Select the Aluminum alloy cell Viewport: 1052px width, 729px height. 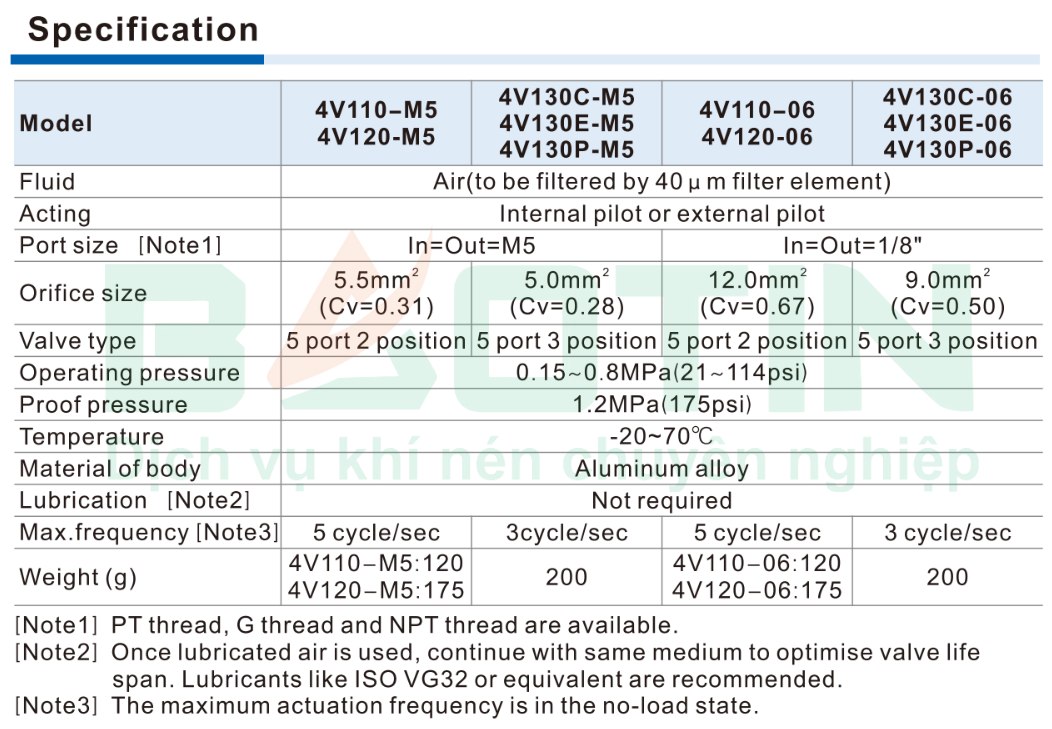pos(661,469)
